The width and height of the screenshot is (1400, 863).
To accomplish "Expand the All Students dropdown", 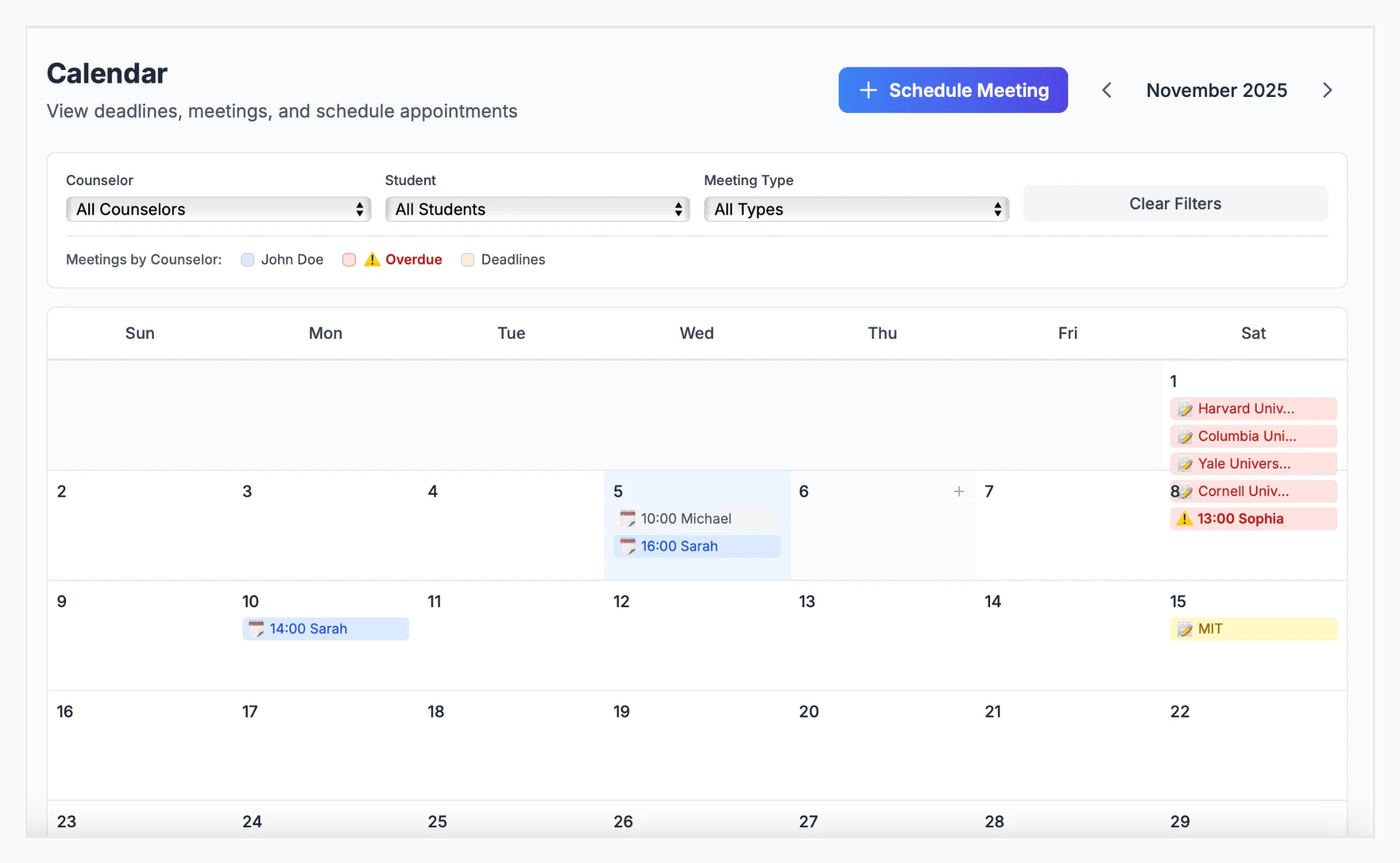I will tap(537, 209).
